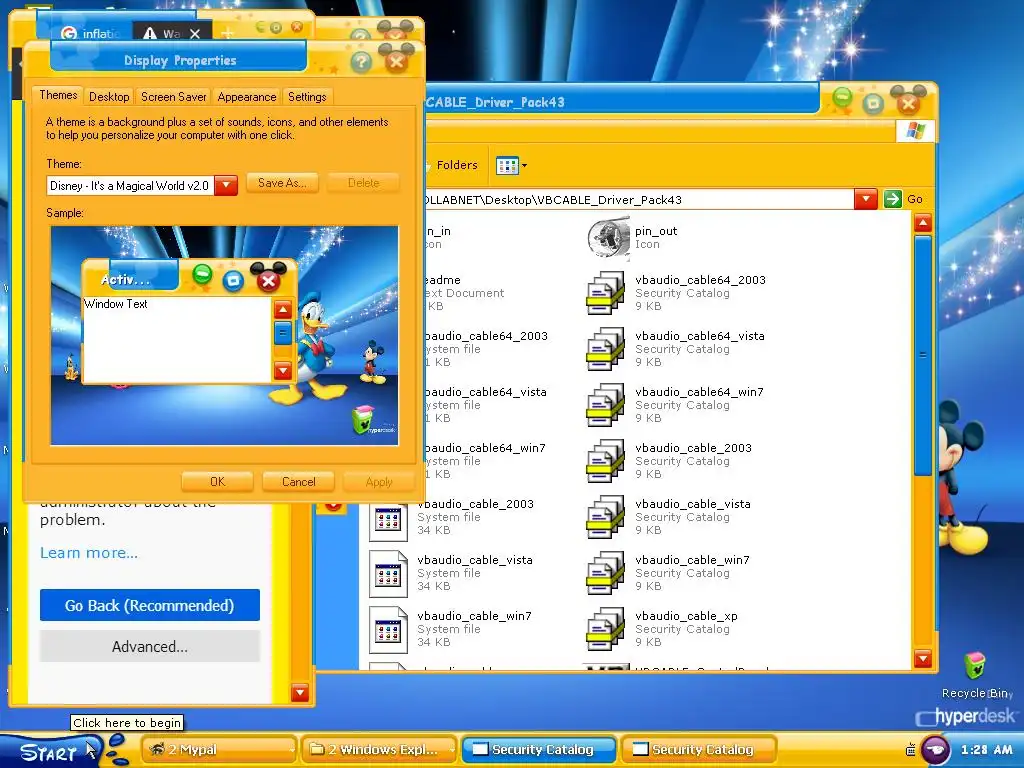Click the Display Properties help question icon
Screen dimensions: 1024x768
361,62
